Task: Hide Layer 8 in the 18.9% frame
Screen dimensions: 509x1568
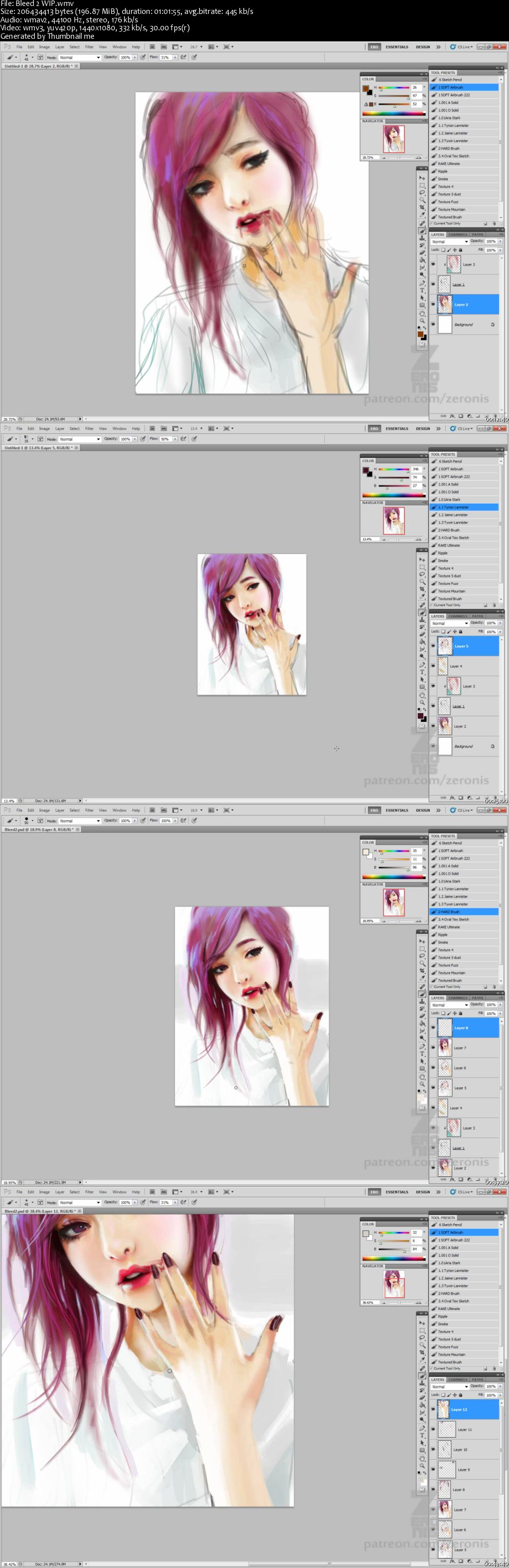Action: (x=433, y=1027)
